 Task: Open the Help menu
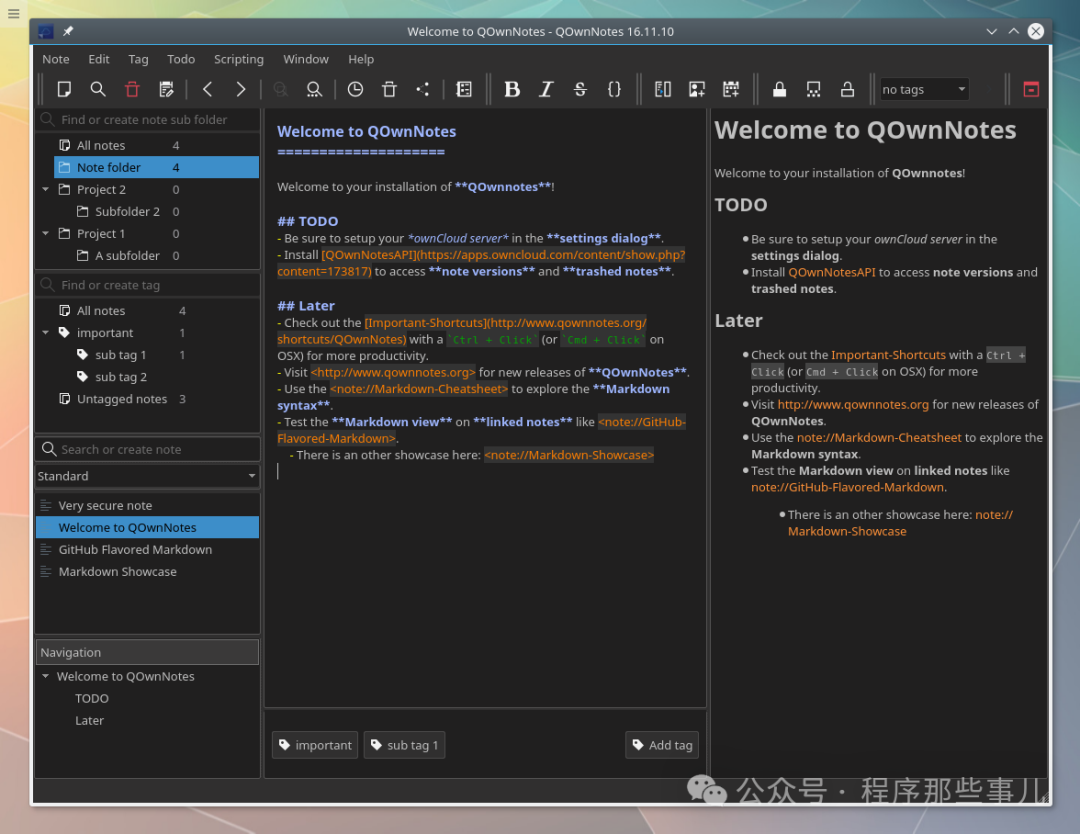361,59
